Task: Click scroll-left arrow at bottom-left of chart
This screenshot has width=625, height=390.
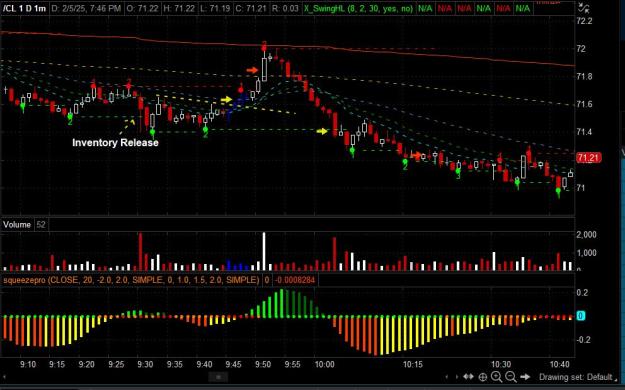Action: click(5, 377)
